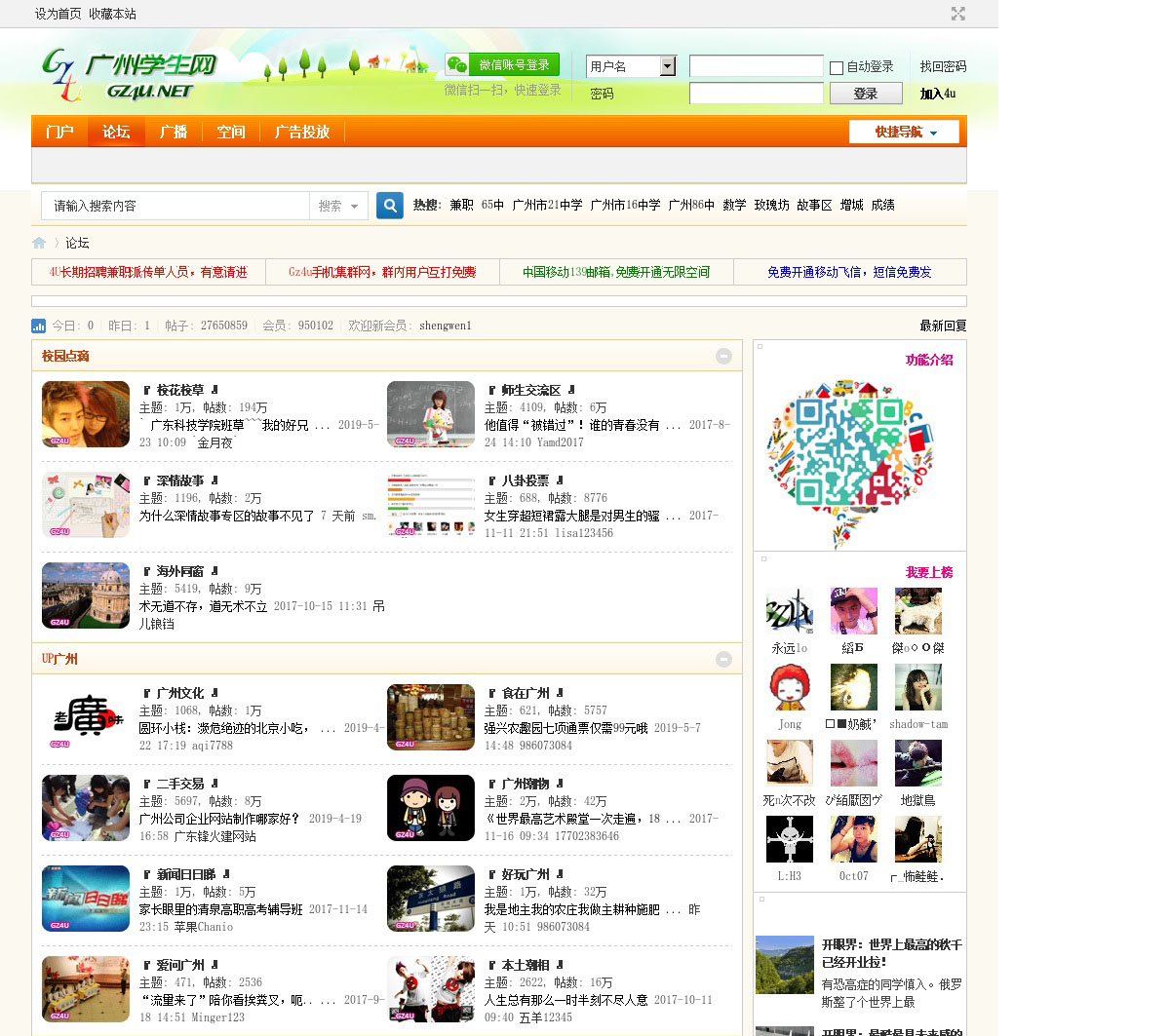1170x1036 pixels.
Task: Open the 校花校草 forum thumbnail
Action: (86, 414)
